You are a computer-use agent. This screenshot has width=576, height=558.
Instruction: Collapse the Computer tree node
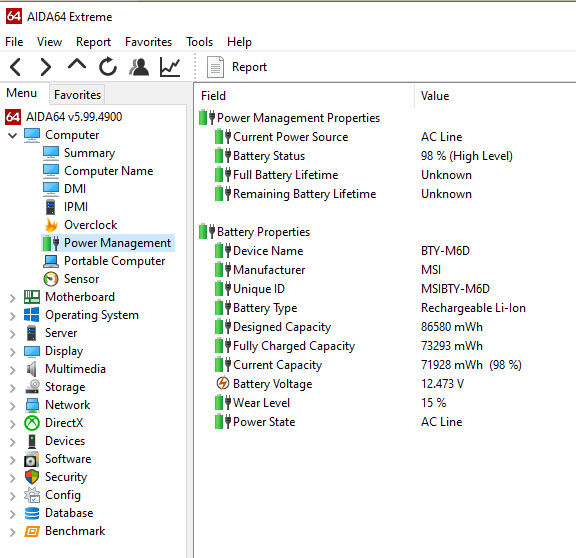pos(12,136)
